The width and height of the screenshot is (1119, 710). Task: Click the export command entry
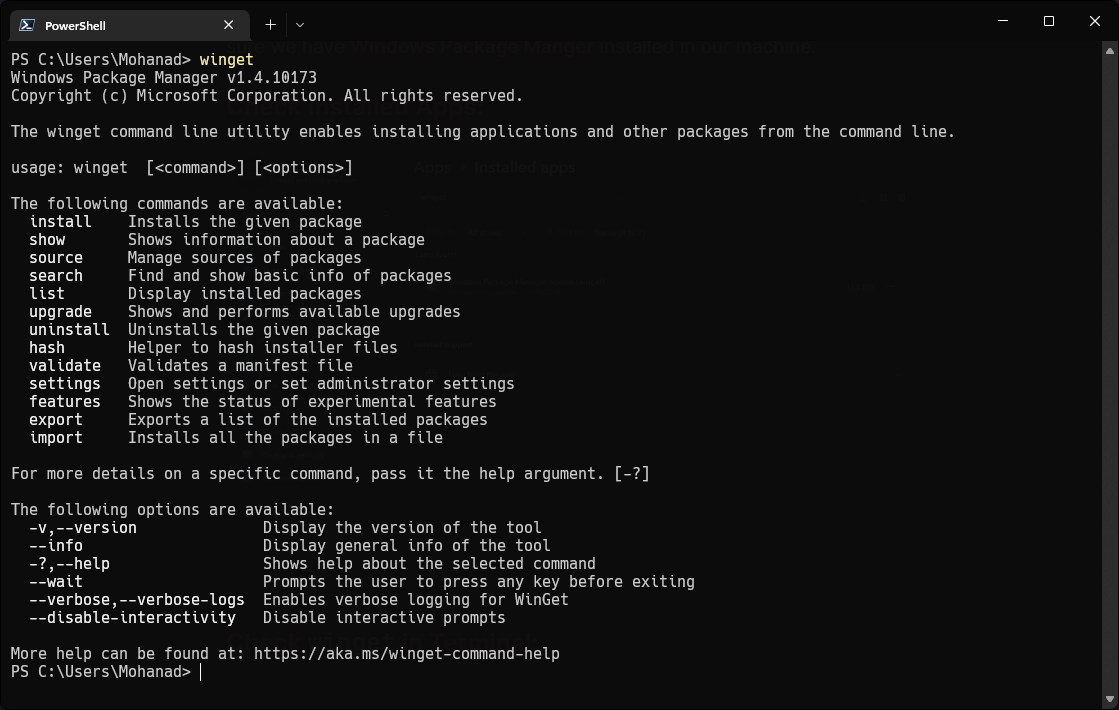point(56,419)
